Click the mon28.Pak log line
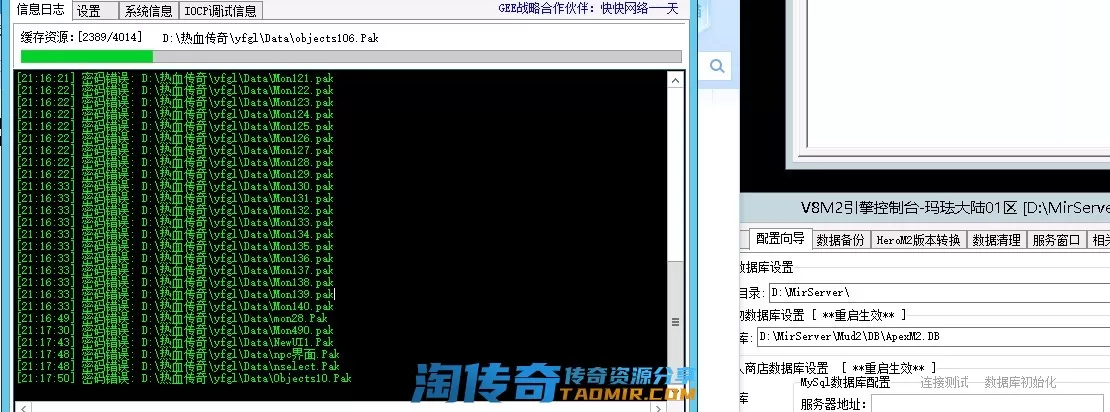This screenshot has width=1110, height=412. [x=171, y=319]
